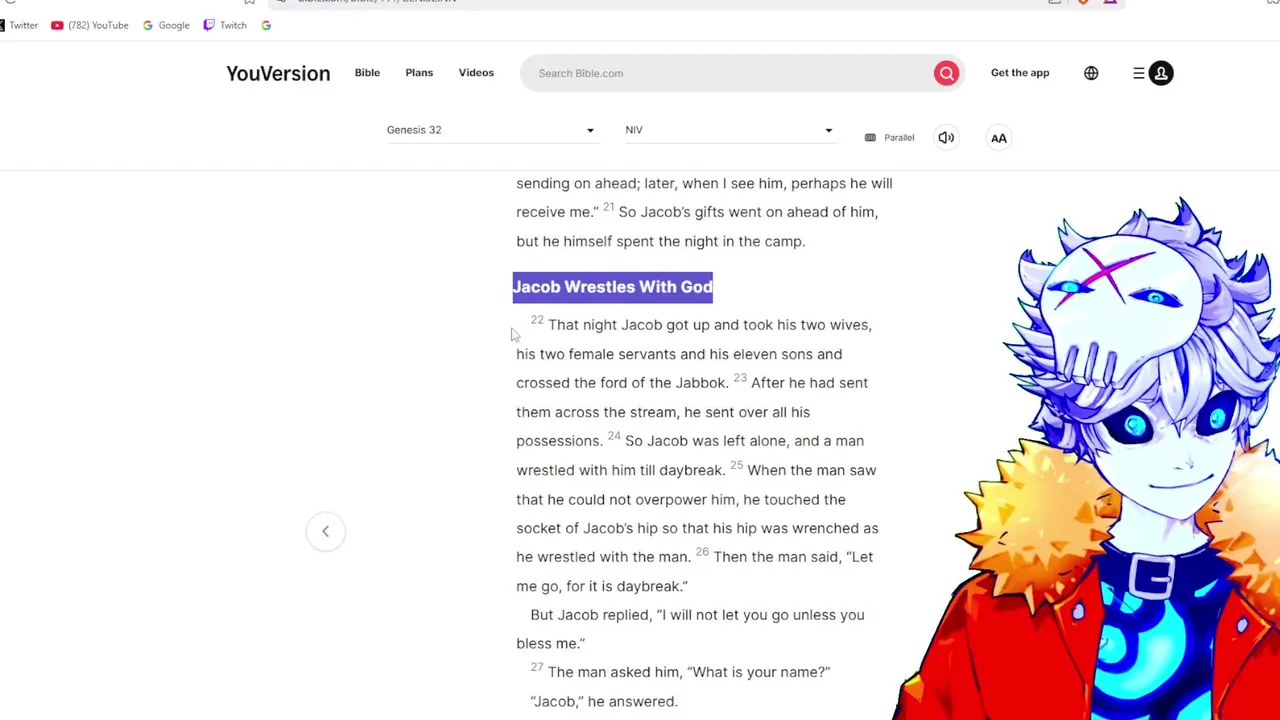This screenshot has width=1280, height=720.
Task: Open the hamburger menu icon
Action: point(1138,73)
